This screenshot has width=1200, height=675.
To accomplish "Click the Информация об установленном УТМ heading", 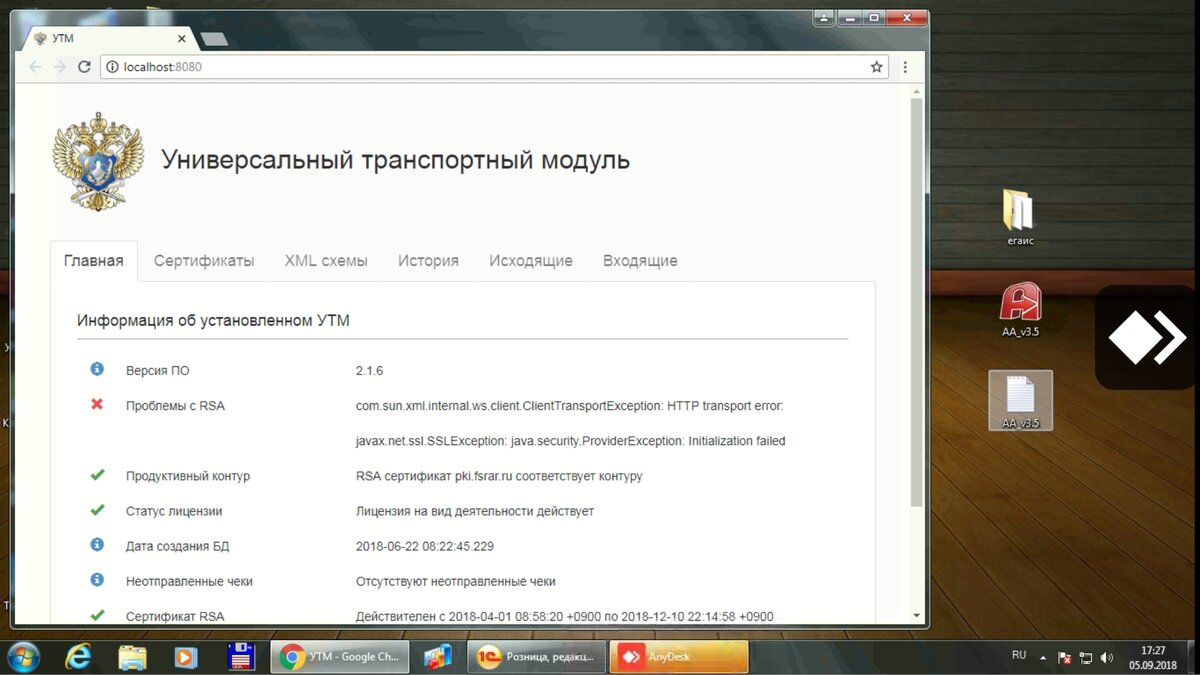I will click(213, 321).
